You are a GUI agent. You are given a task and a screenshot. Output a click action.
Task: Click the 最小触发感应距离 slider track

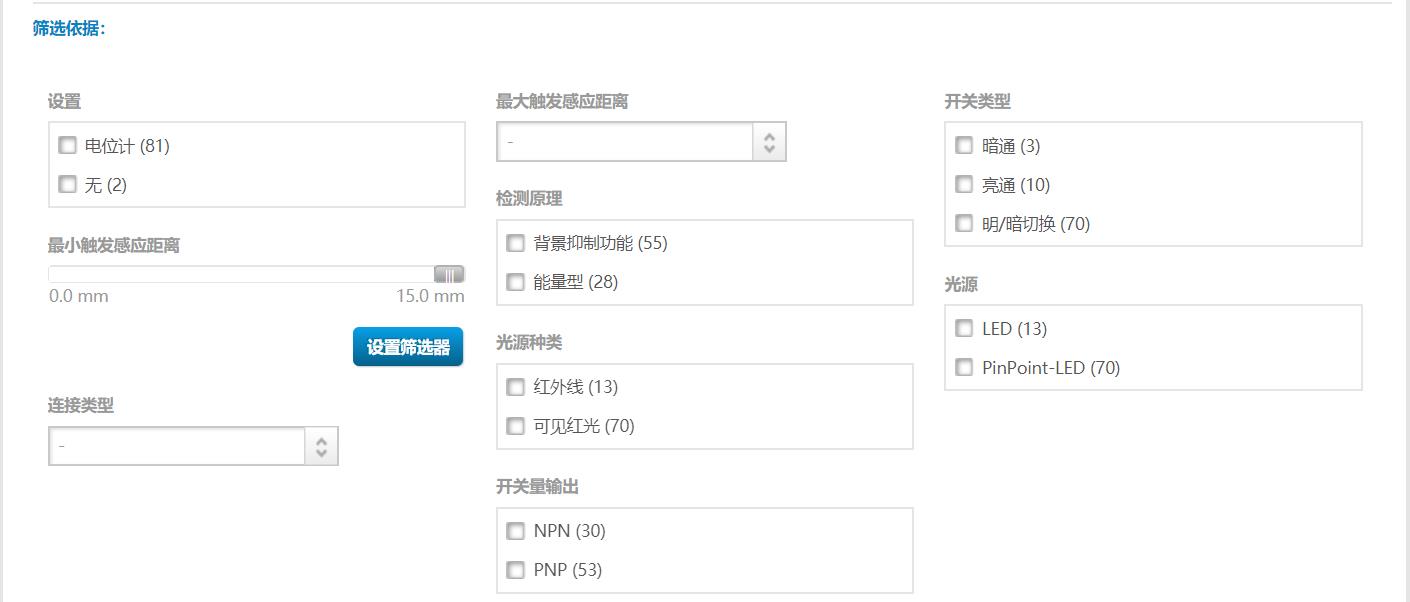pos(257,275)
